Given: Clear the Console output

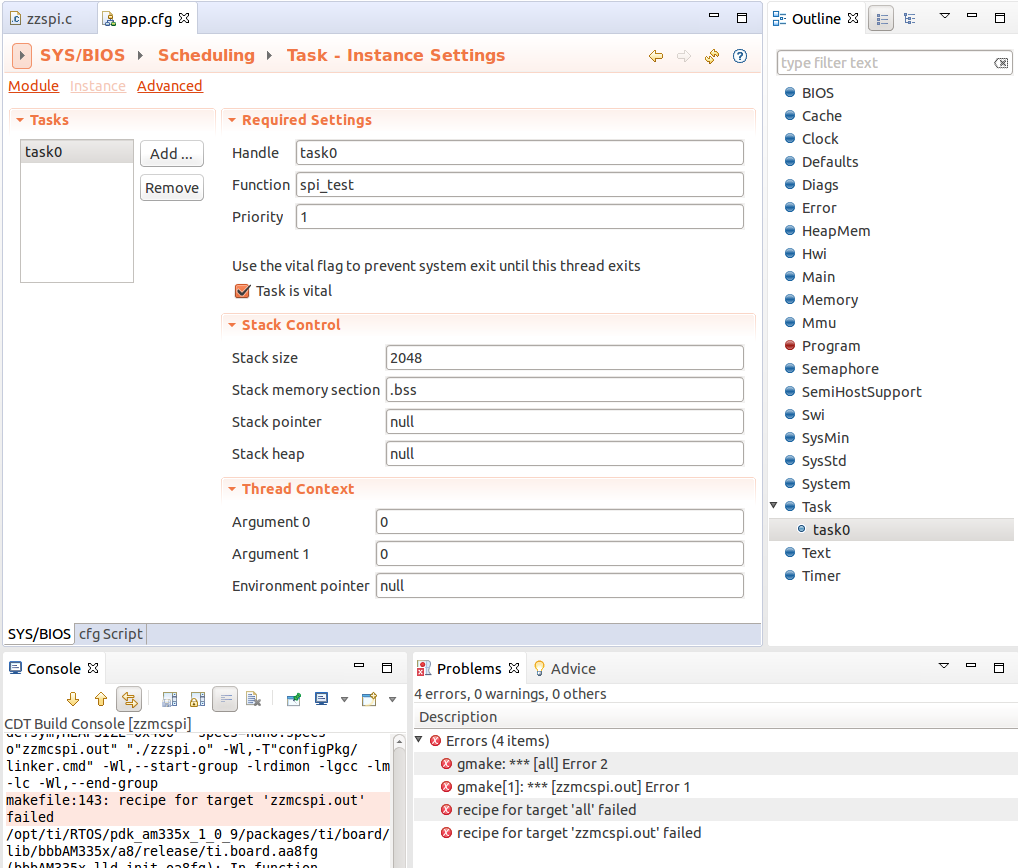Looking at the screenshot, I should click(253, 699).
